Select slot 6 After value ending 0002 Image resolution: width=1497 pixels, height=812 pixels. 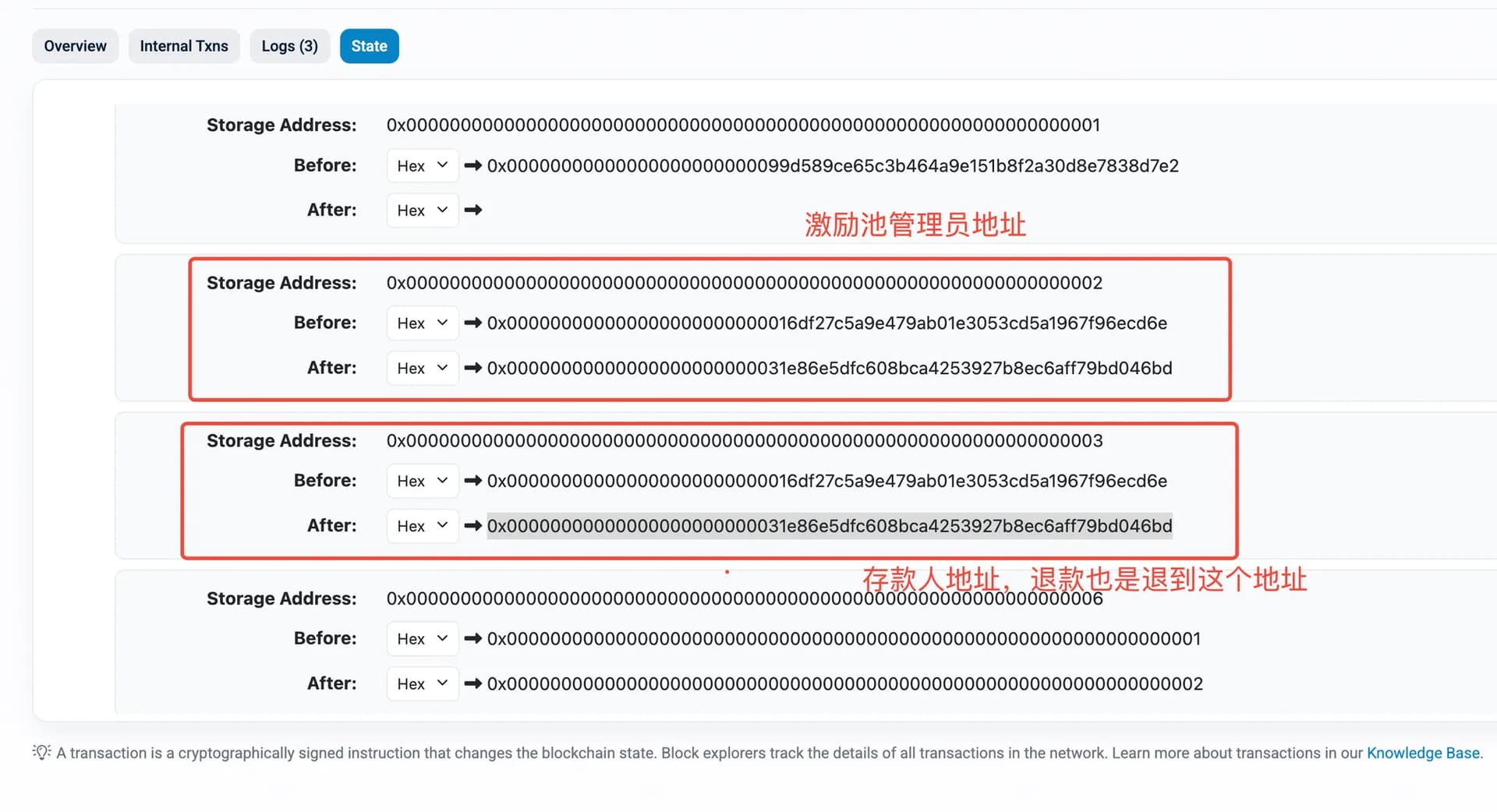click(x=845, y=684)
